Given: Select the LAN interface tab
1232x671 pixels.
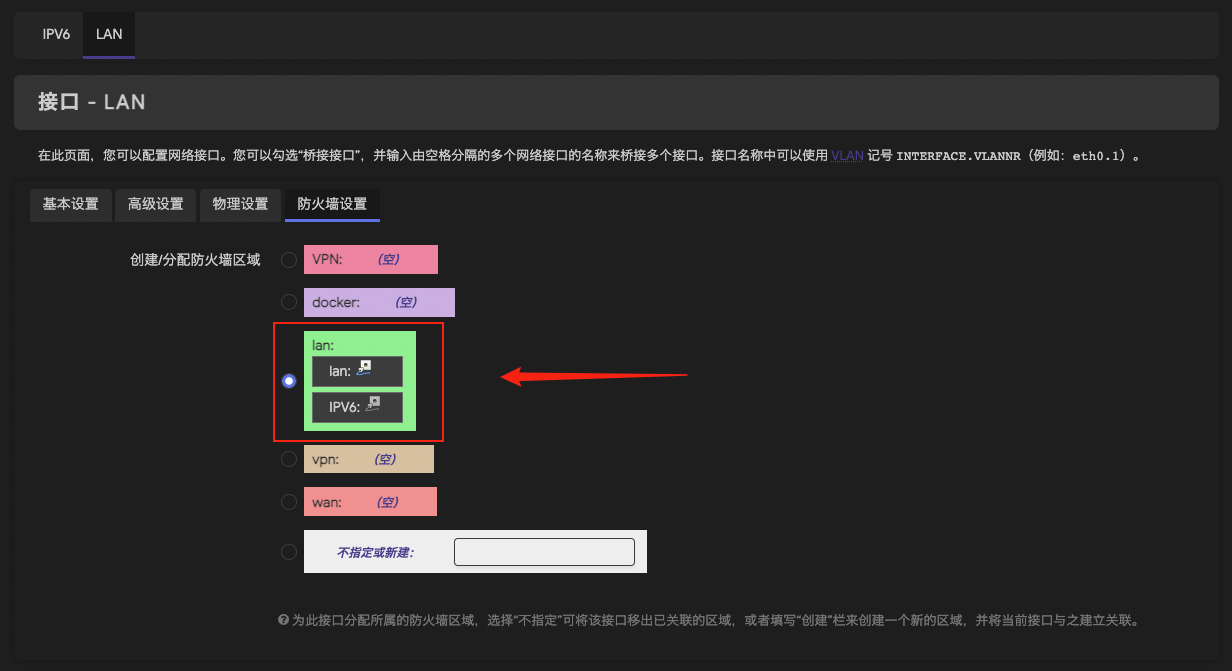Looking at the screenshot, I should (109, 34).
